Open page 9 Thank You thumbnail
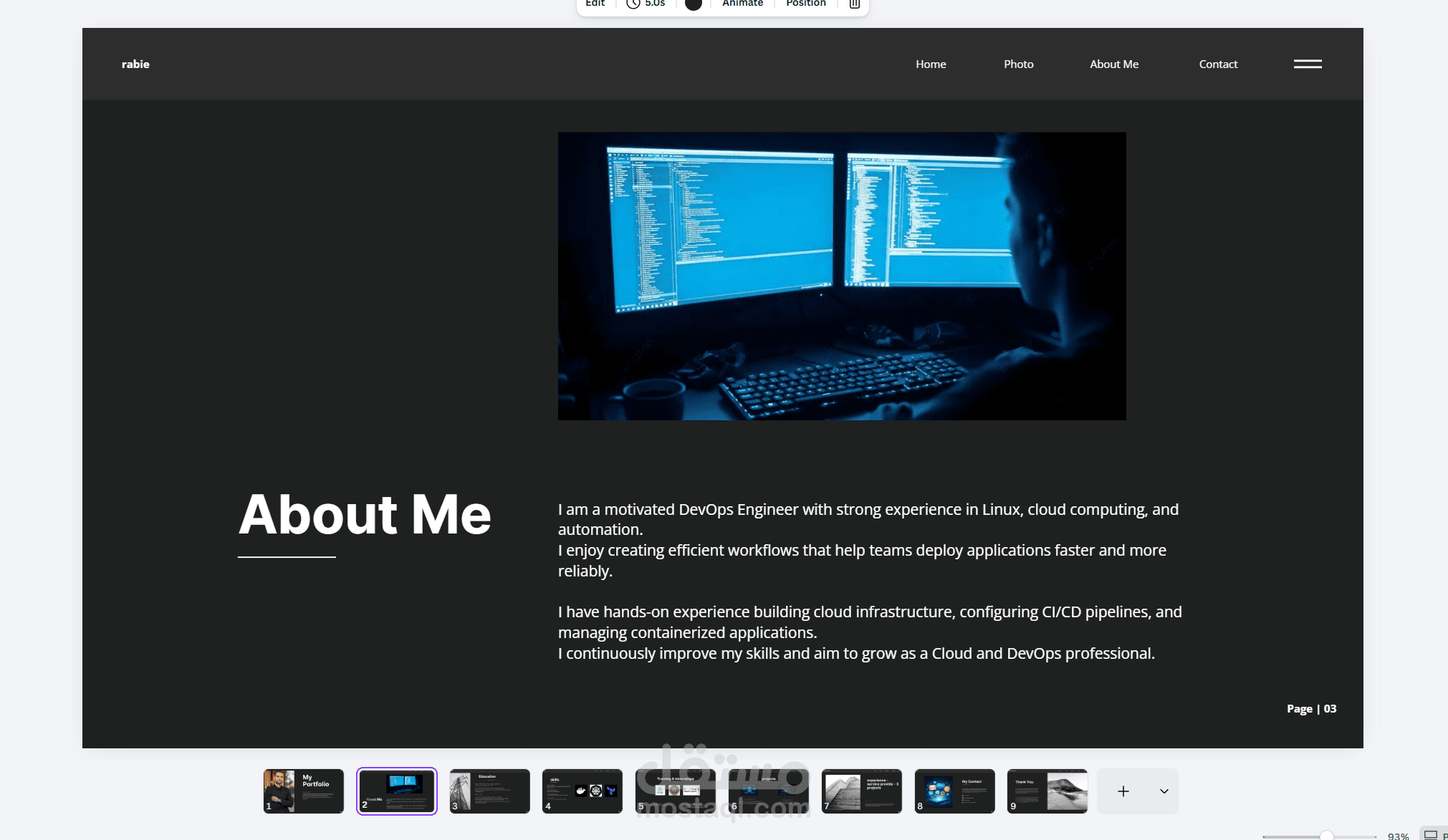Image resolution: width=1448 pixels, height=840 pixels. (1047, 791)
